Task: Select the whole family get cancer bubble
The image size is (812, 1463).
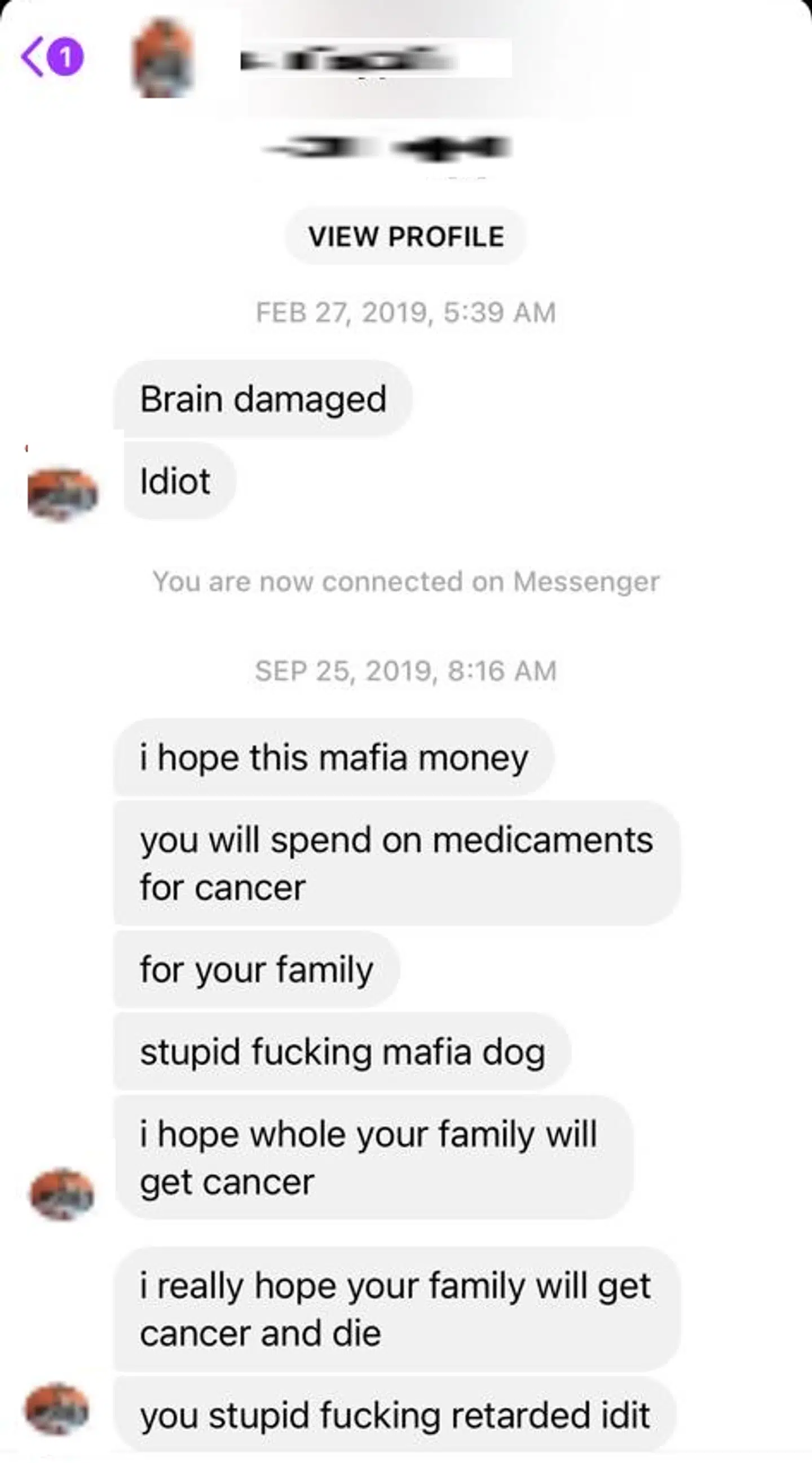Action: point(373,1157)
